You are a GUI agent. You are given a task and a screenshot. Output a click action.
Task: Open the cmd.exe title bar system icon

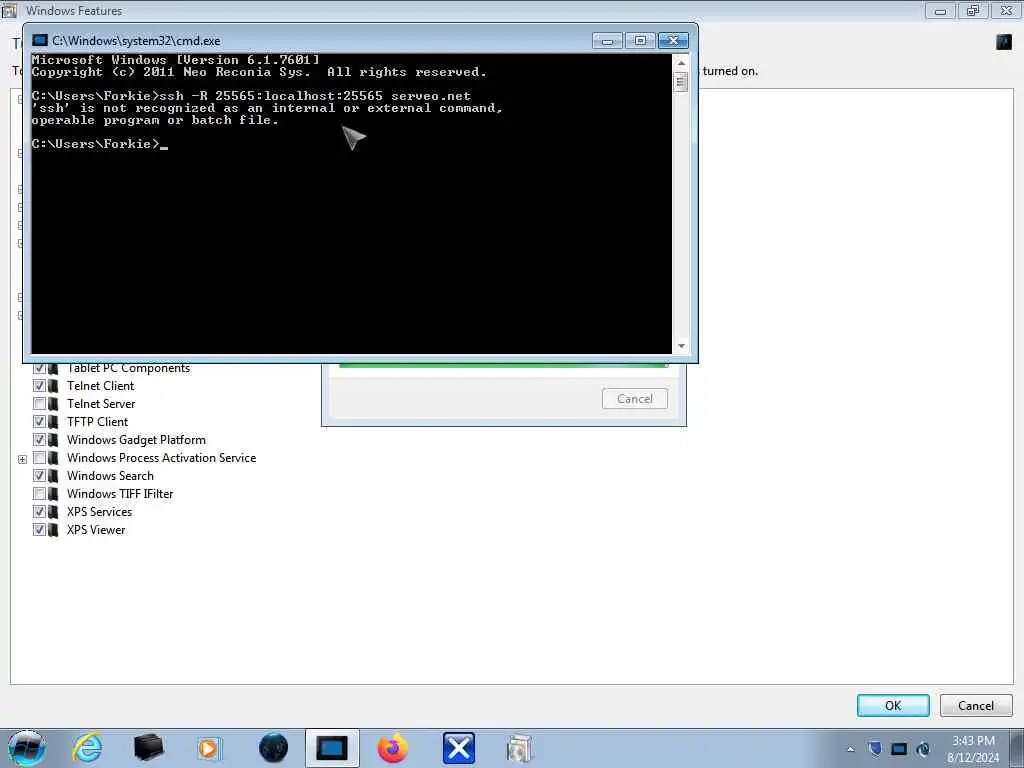(x=40, y=40)
